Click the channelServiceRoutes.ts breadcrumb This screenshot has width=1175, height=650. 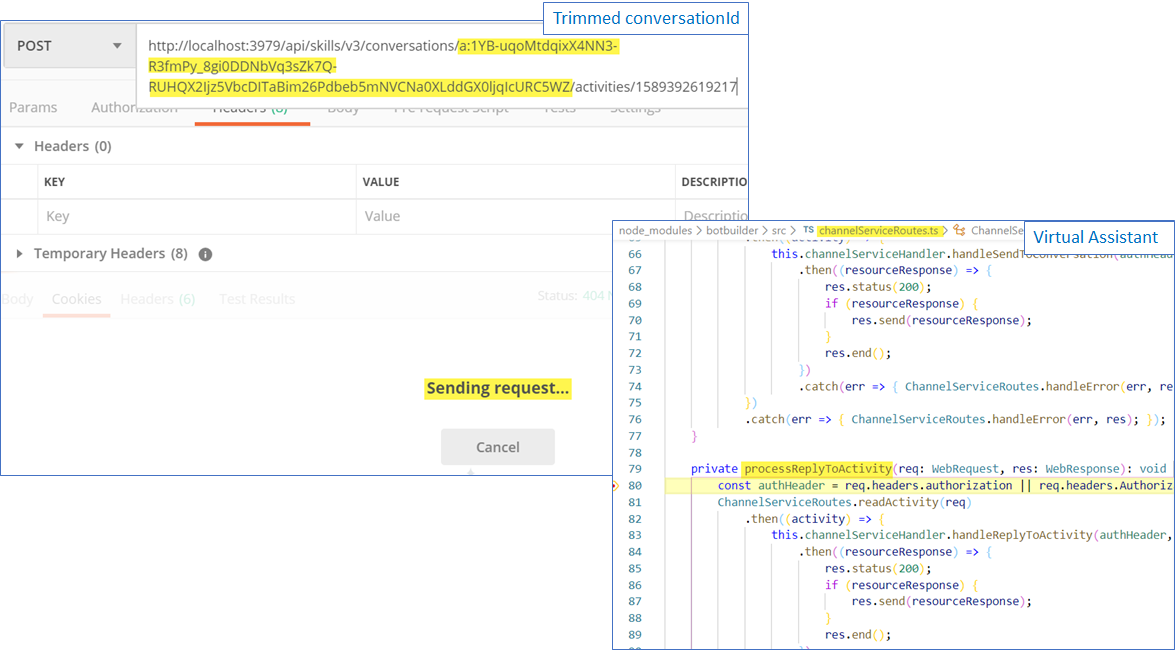[x=878, y=230]
